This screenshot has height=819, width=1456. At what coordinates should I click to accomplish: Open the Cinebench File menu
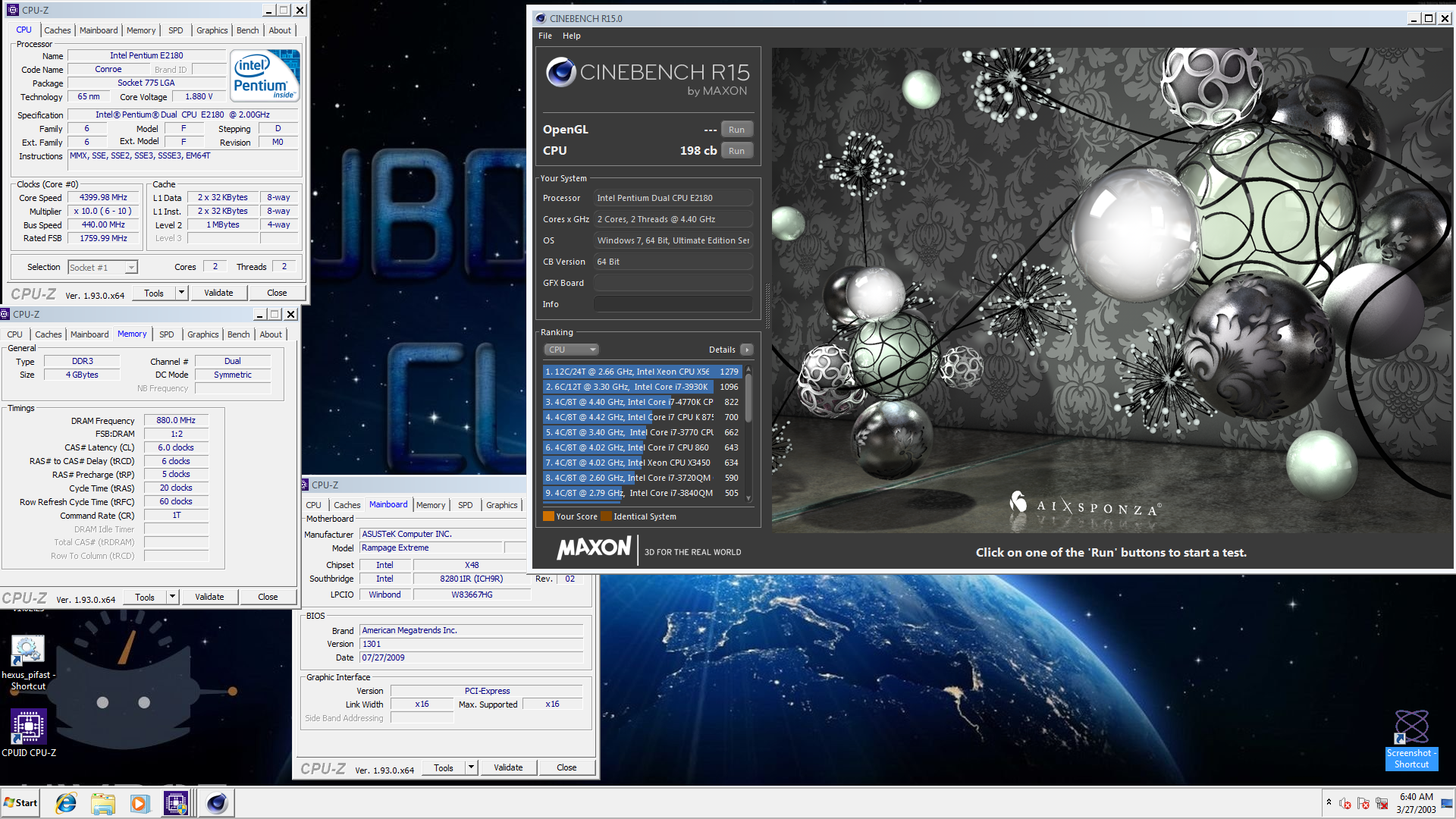click(x=545, y=36)
